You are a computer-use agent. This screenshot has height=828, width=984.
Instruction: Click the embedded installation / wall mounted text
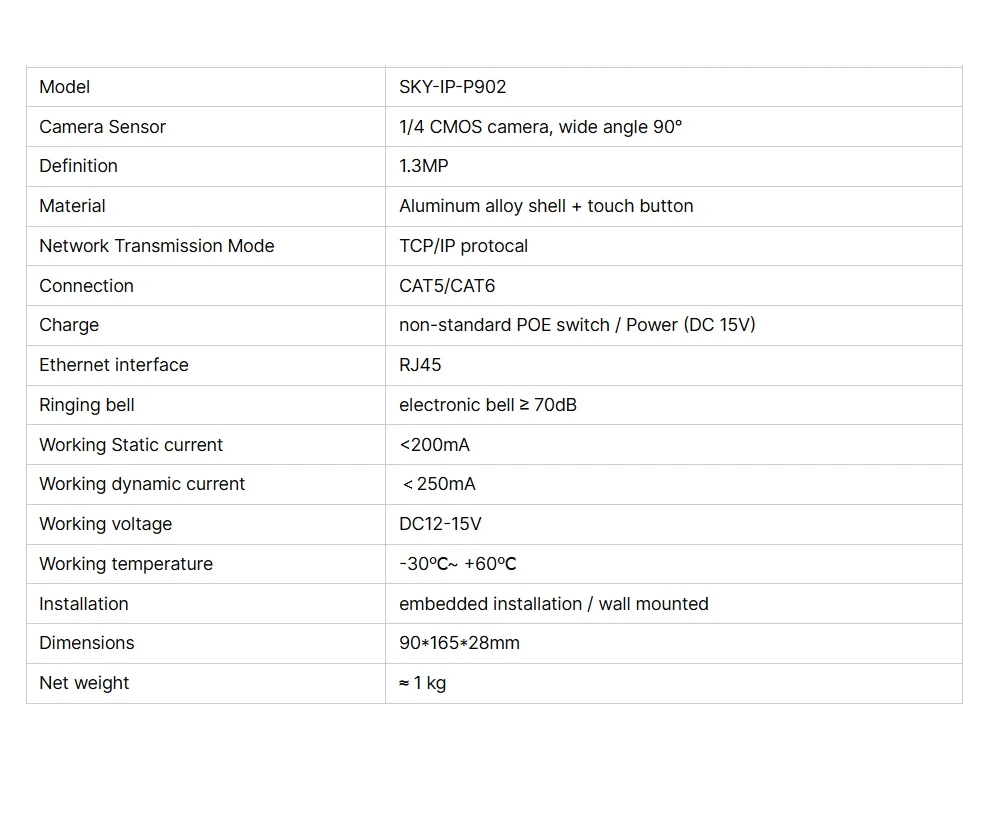coord(553,604)
